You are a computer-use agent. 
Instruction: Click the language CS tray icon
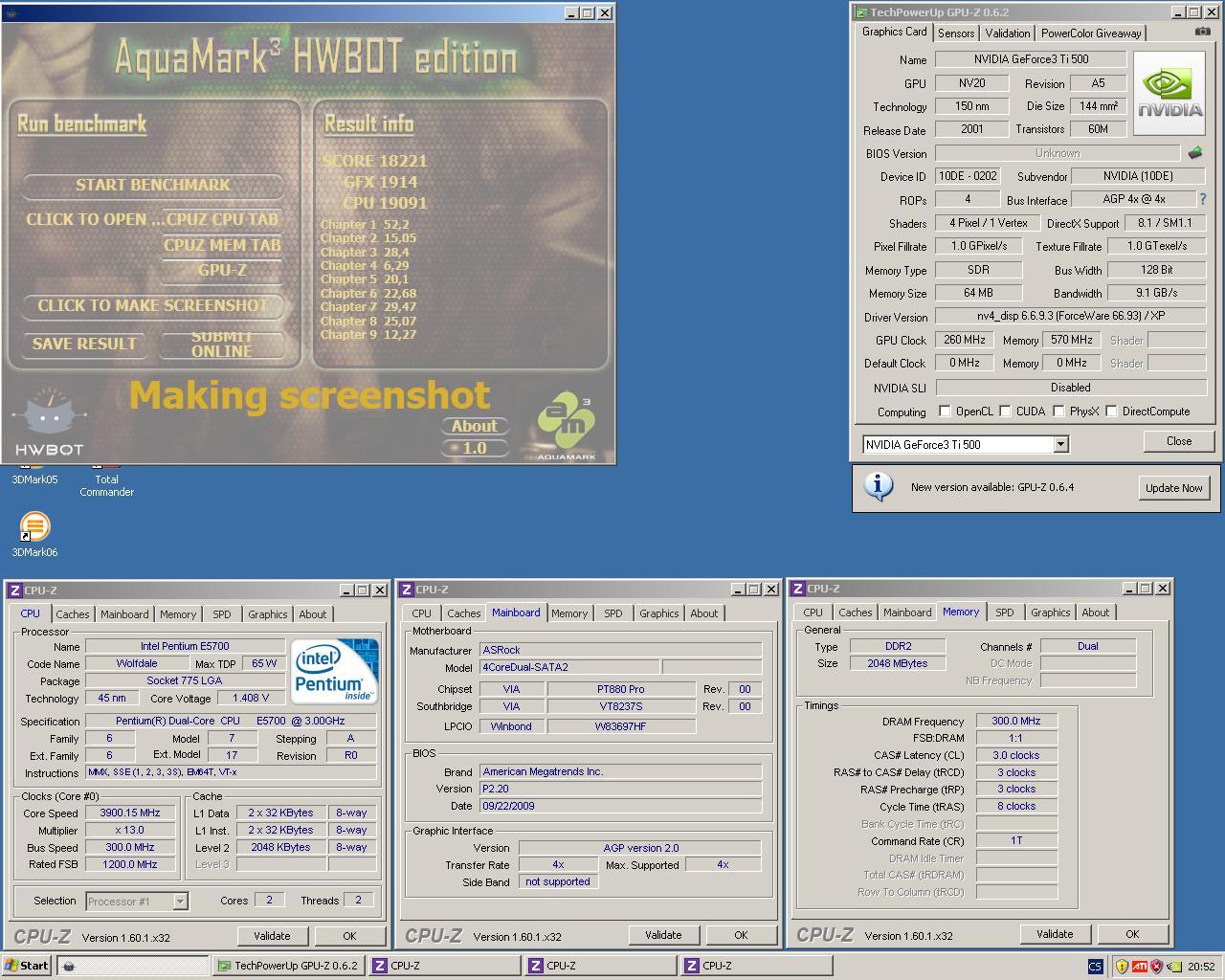point(1095,967)
